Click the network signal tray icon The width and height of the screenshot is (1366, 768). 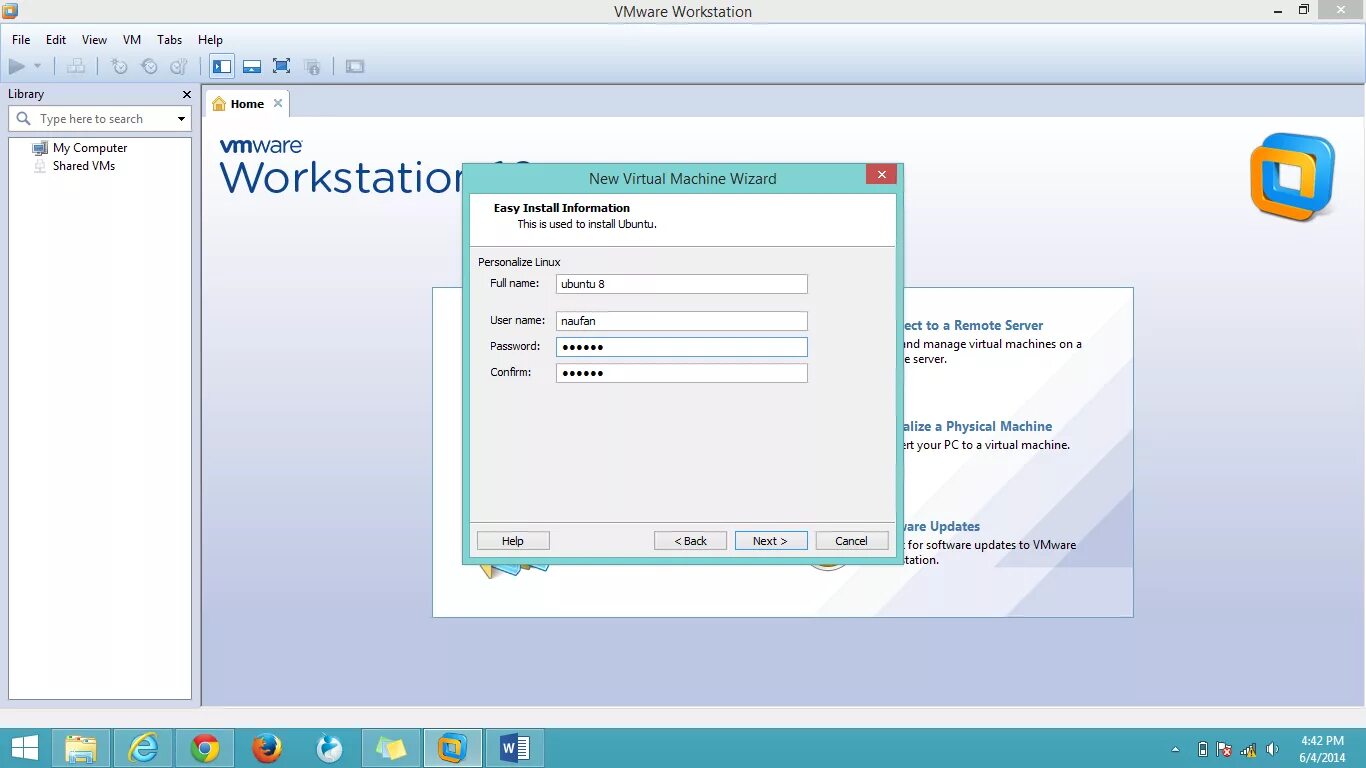pos(1249,749)
